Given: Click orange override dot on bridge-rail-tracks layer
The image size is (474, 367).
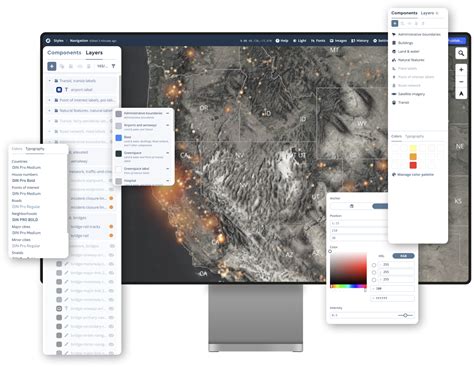Looking at the screenshot, I should [111, 226].
